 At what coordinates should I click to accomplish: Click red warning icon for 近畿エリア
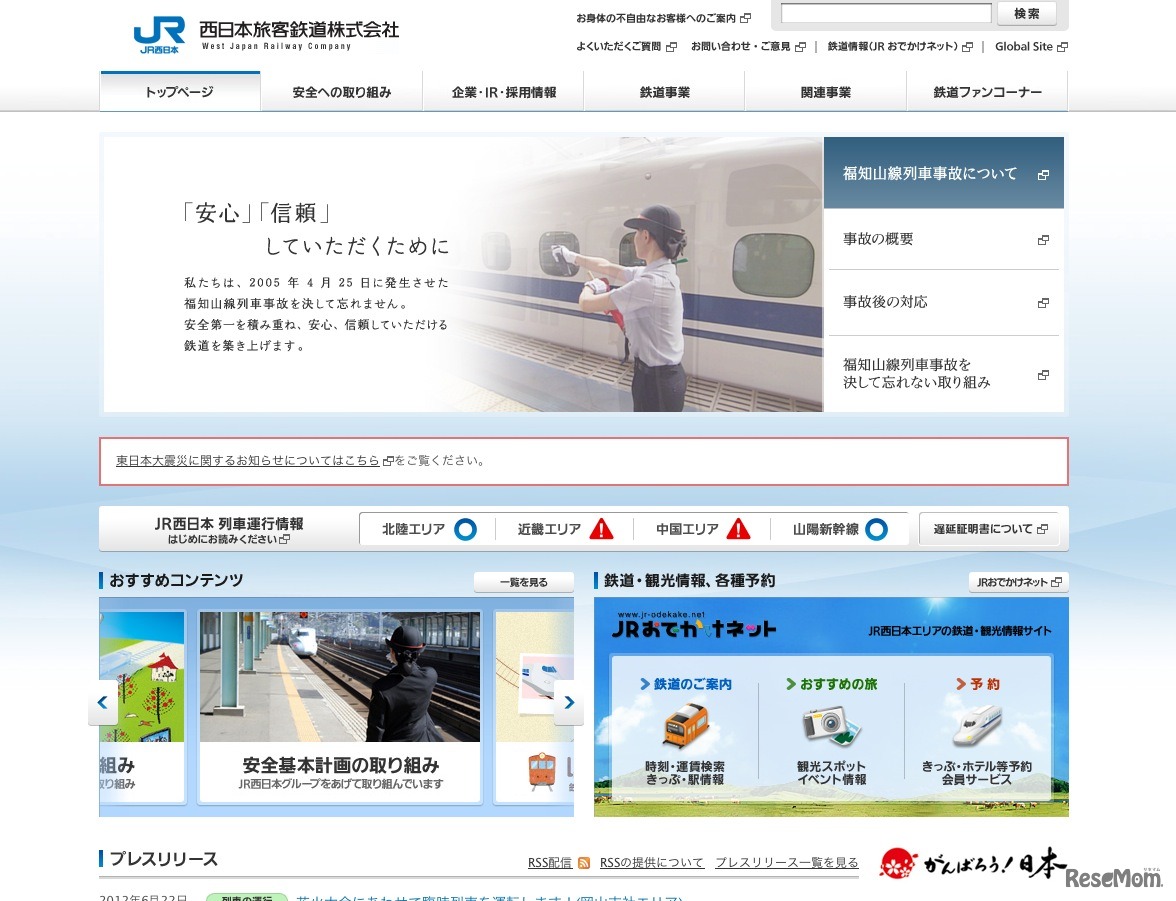tap(602, 529)
